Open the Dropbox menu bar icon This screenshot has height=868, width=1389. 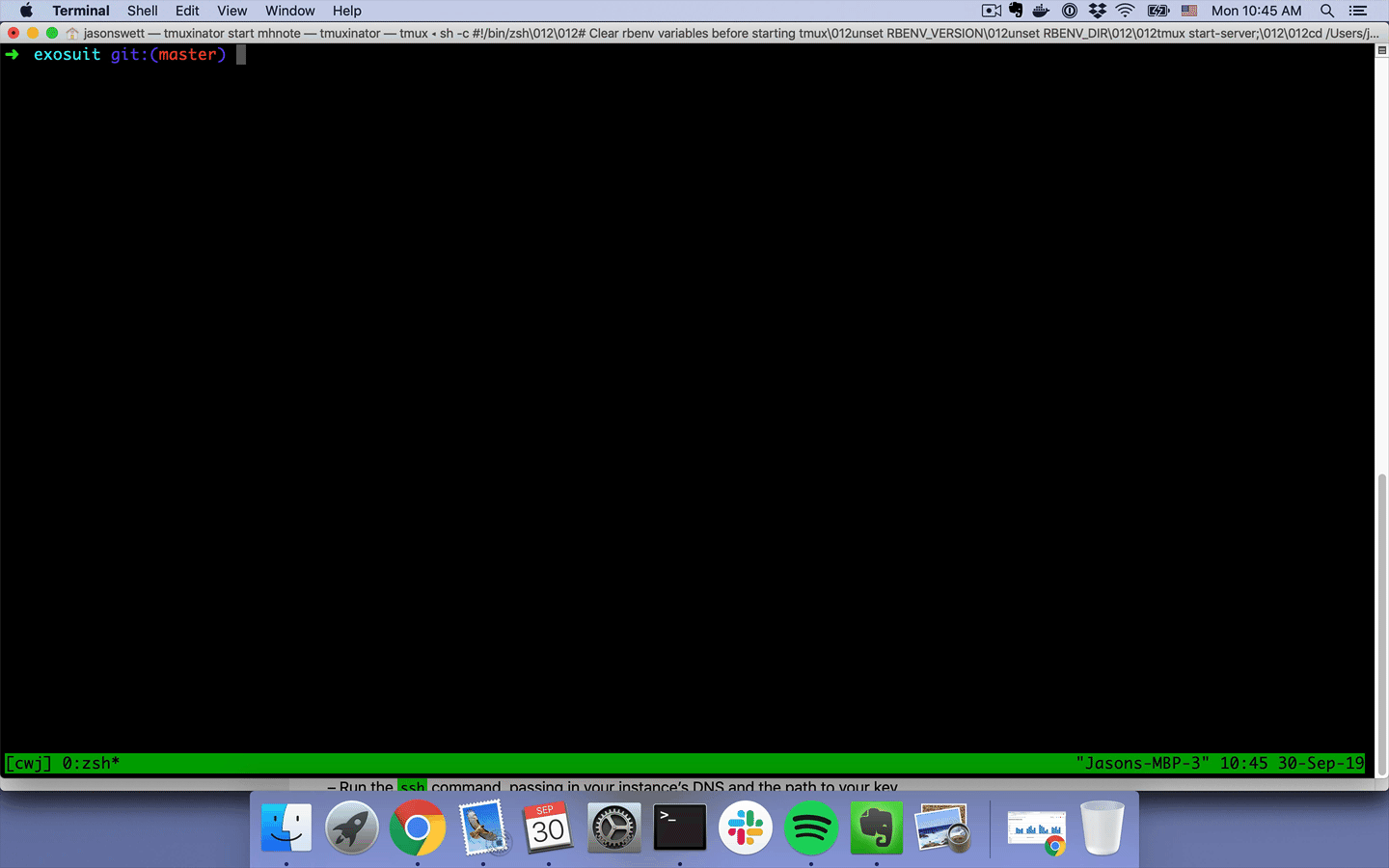(1097, 11)
